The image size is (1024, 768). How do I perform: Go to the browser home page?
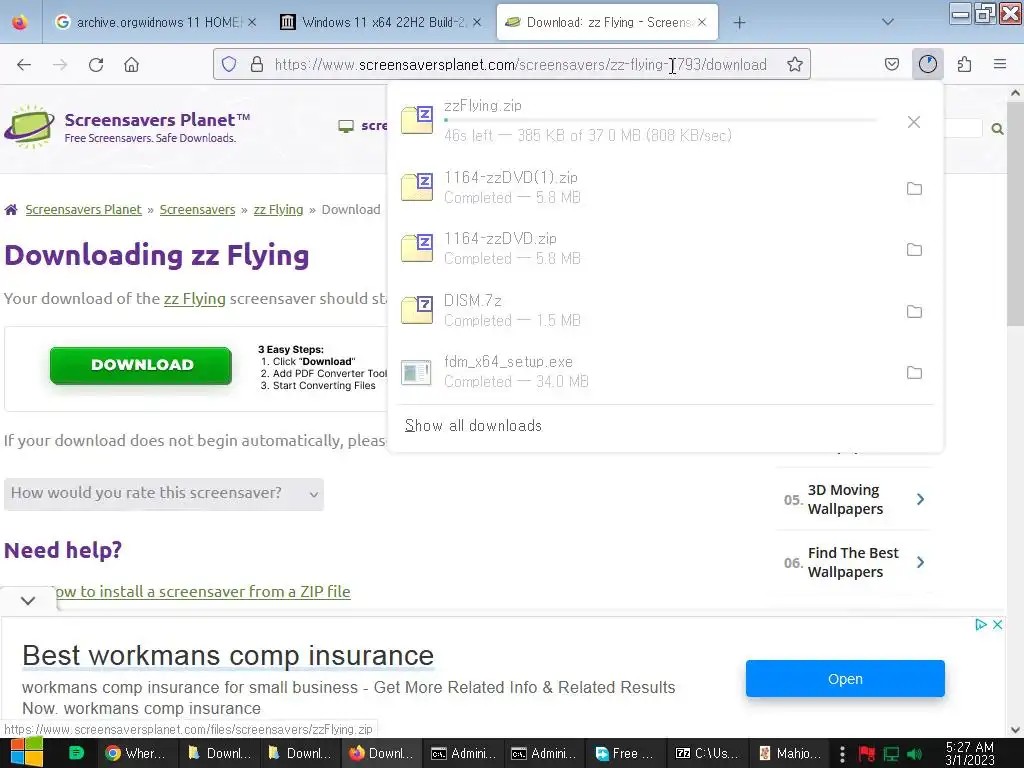pyautogui.click(x=131, y=64)
